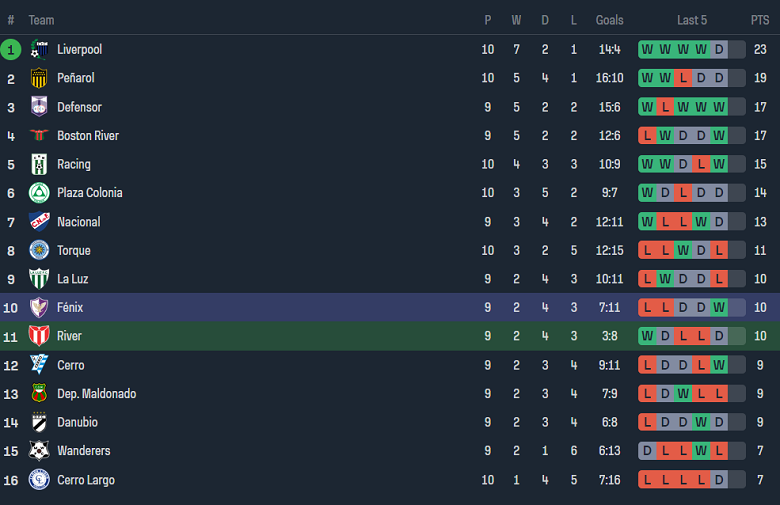The height and width of the screenshot is (505, 780).
Task: Click the Nacional club crest icon
Action: 39,222
